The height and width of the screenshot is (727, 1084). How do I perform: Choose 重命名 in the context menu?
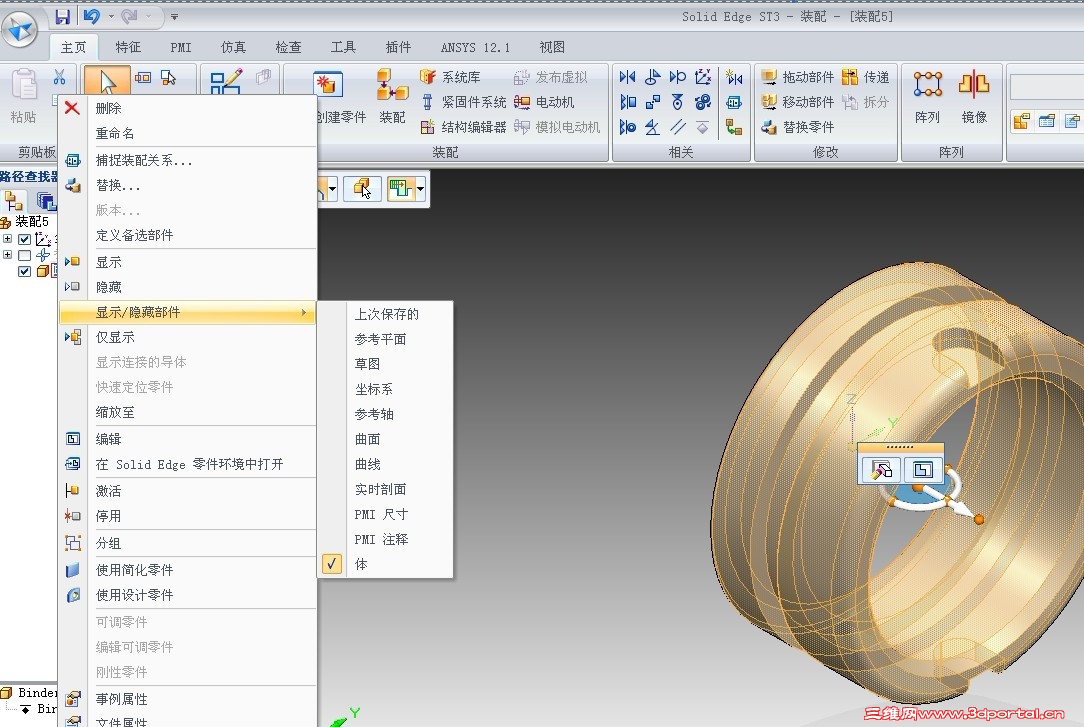[x=188, y=133]
